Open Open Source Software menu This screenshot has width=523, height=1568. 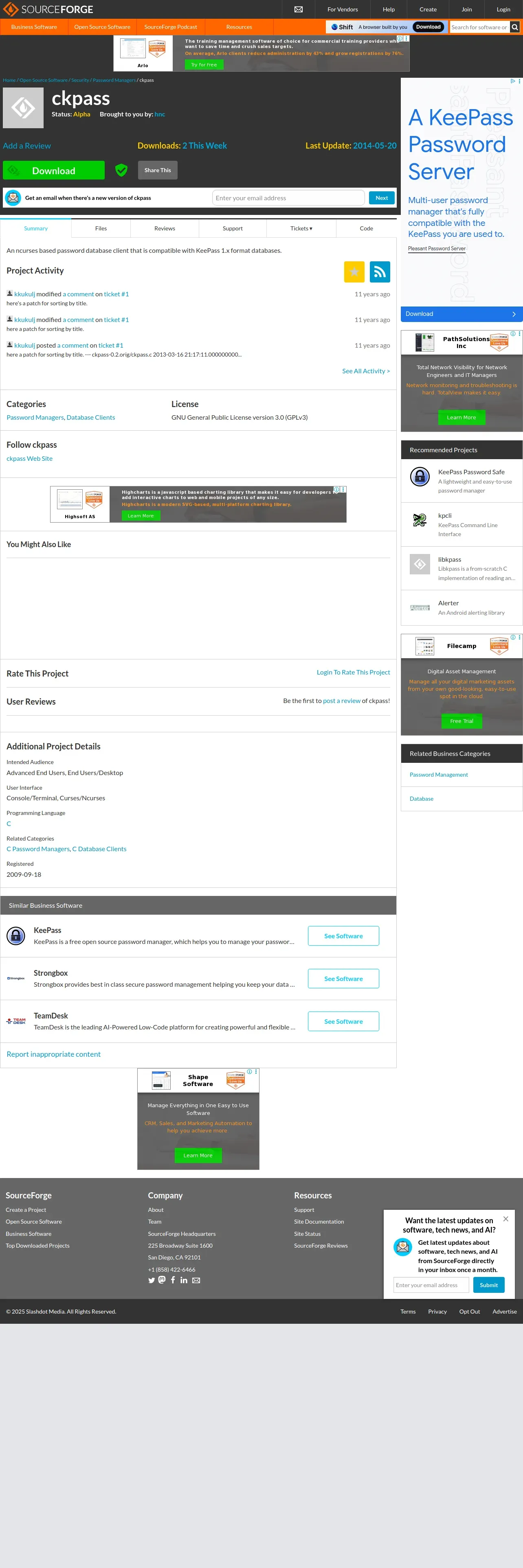pos(102,27)
